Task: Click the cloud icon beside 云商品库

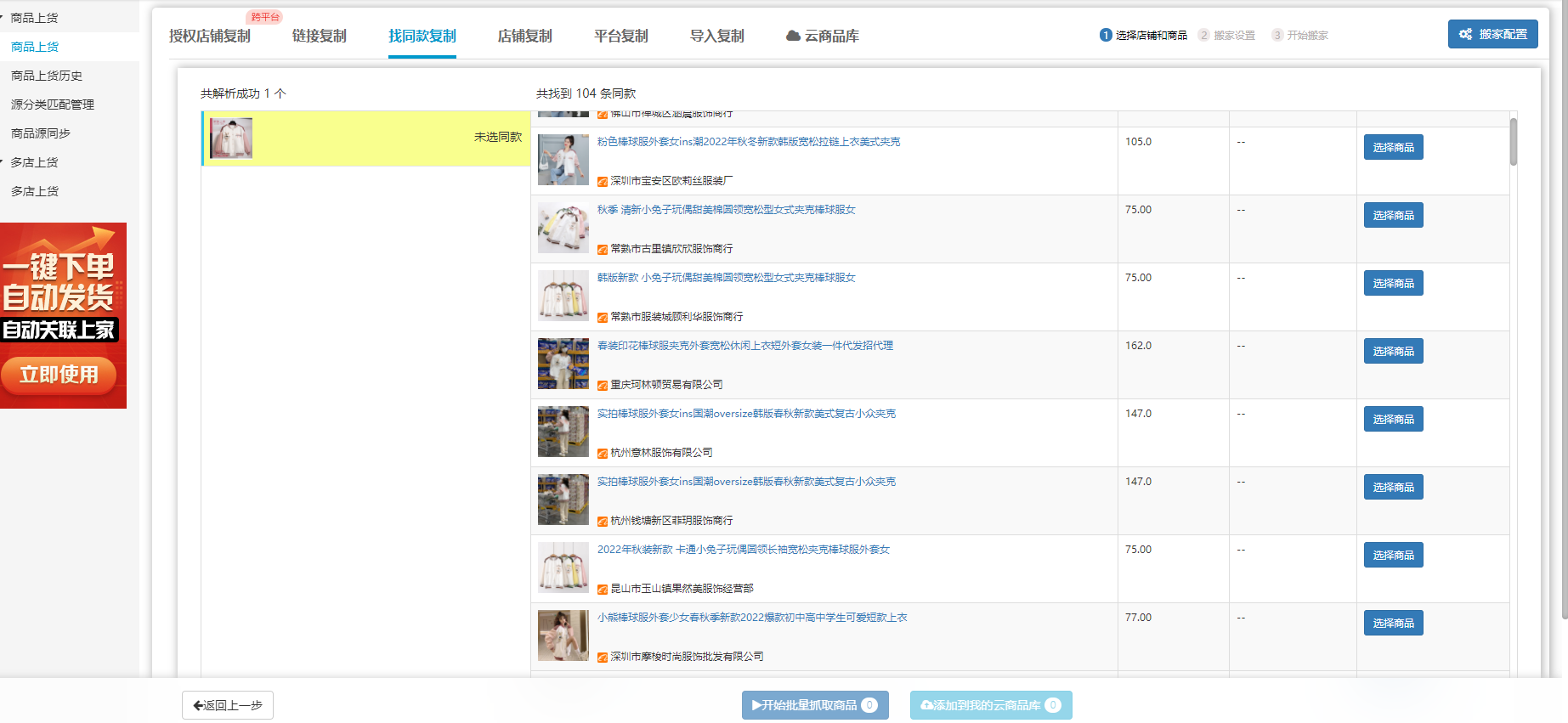Action: (792, 36)
